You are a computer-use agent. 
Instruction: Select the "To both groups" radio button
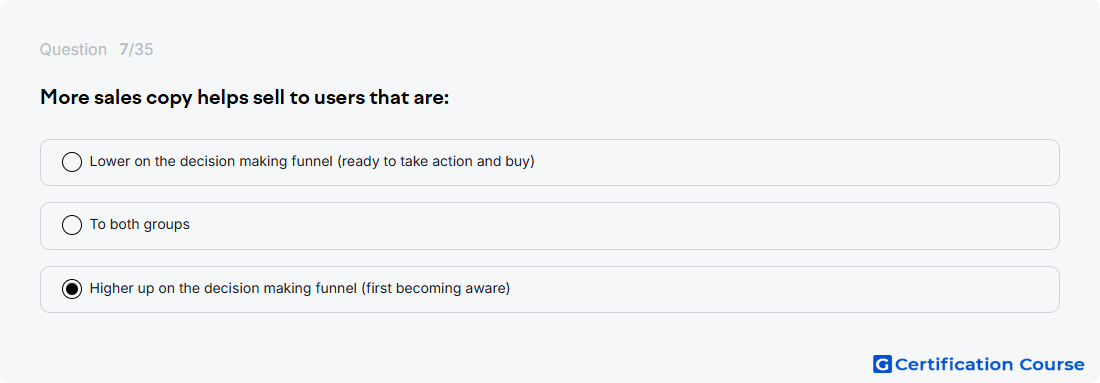point(72,225)
